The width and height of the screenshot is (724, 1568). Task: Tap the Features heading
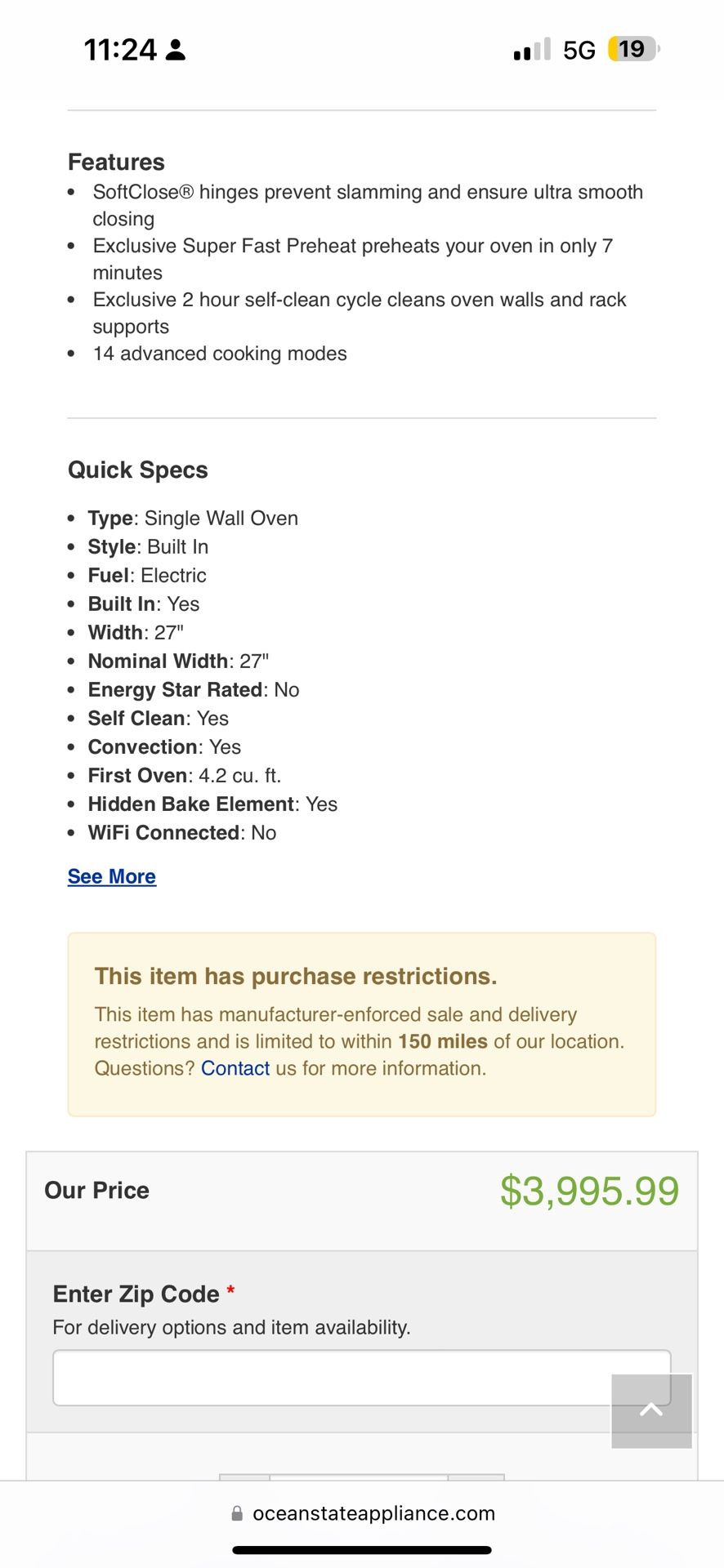(116, 162)
